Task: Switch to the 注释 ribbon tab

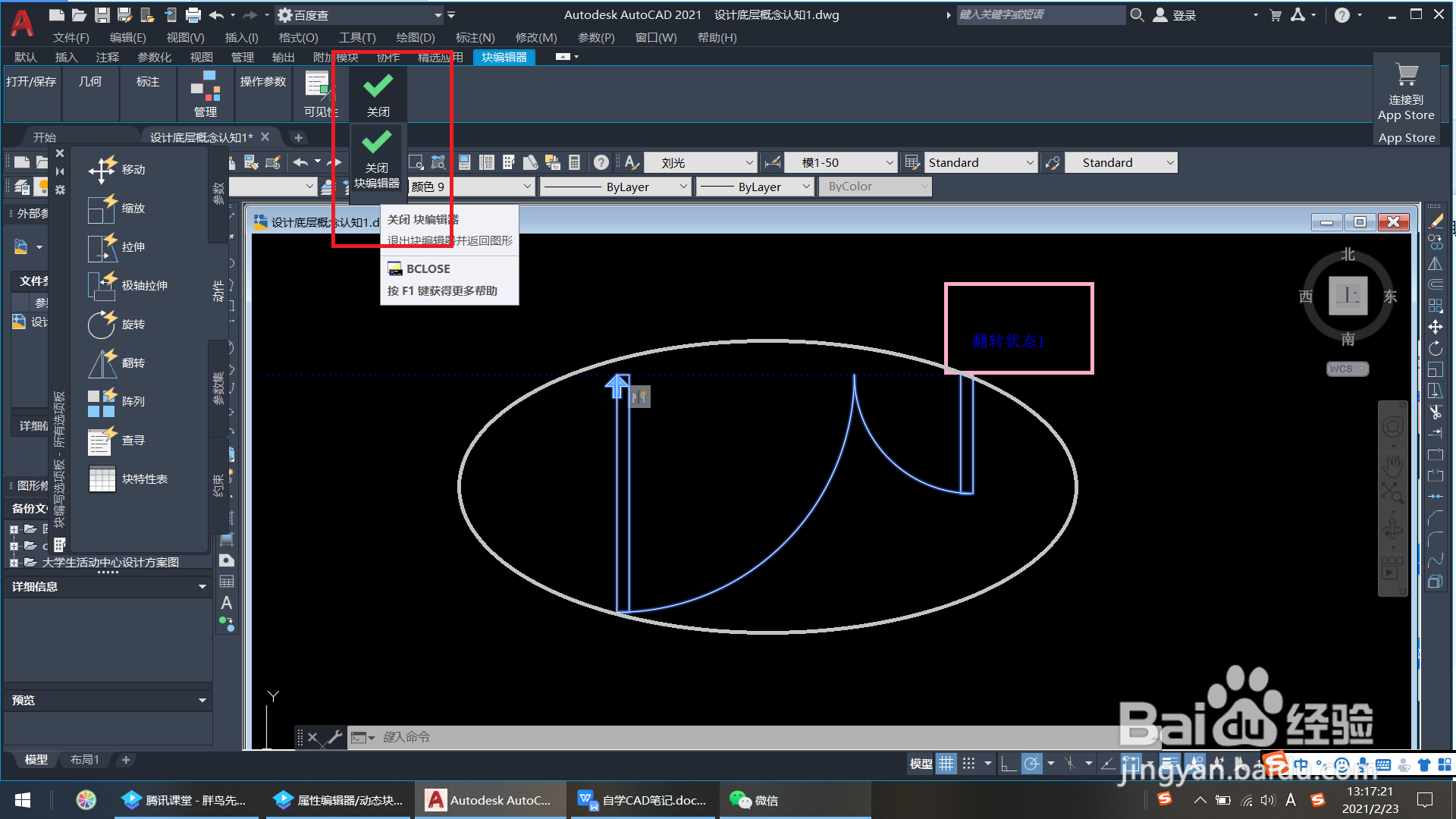Action: (108, 57)
